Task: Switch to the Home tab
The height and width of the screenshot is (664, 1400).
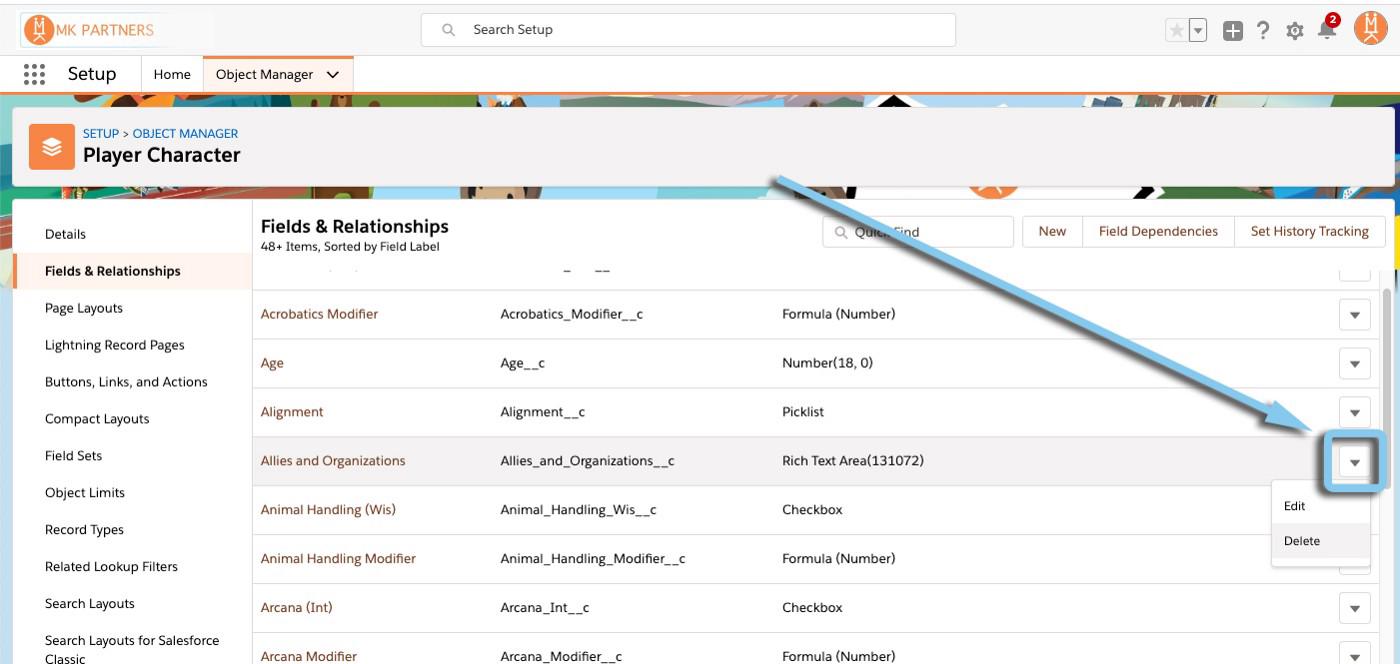Action: pyautogui.click(x=172, y=75)
